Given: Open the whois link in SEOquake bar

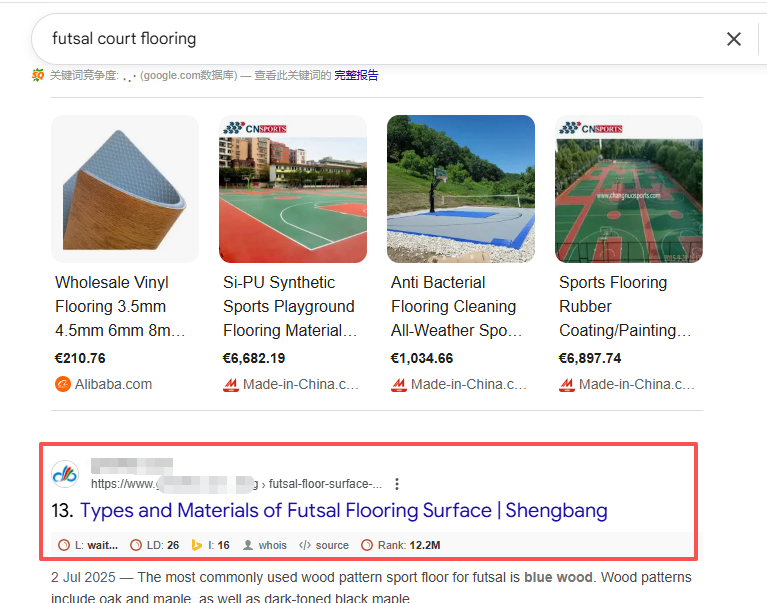Looking at the screenshot, I should [272, 545].
